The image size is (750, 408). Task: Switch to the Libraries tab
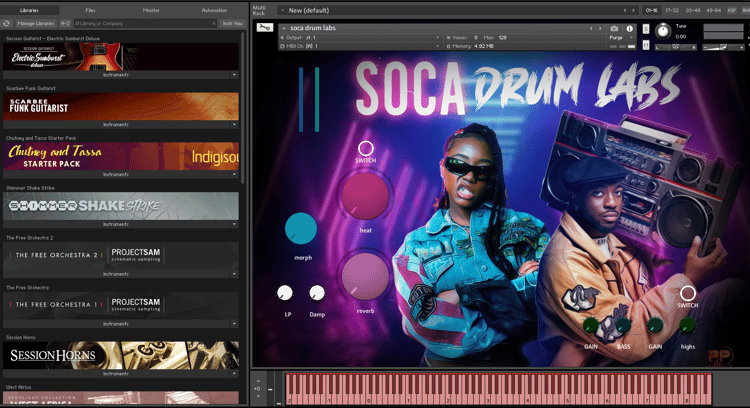pos(30,10)
